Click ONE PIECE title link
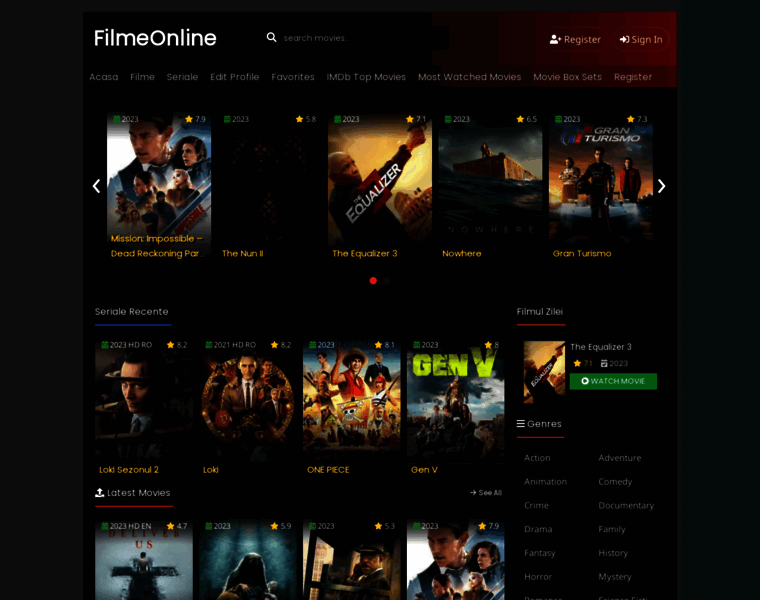Image resolution: width=760 pixels, height=600 pixels. (x=328, y=470)
